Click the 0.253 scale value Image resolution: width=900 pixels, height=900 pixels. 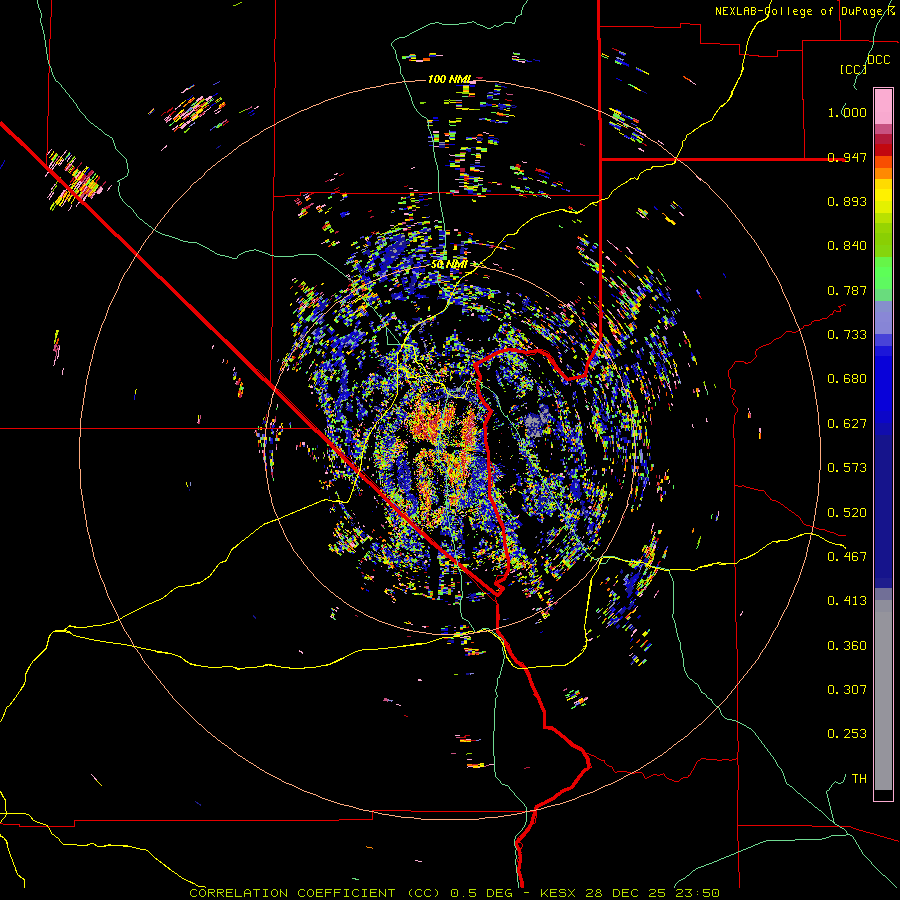847,734
